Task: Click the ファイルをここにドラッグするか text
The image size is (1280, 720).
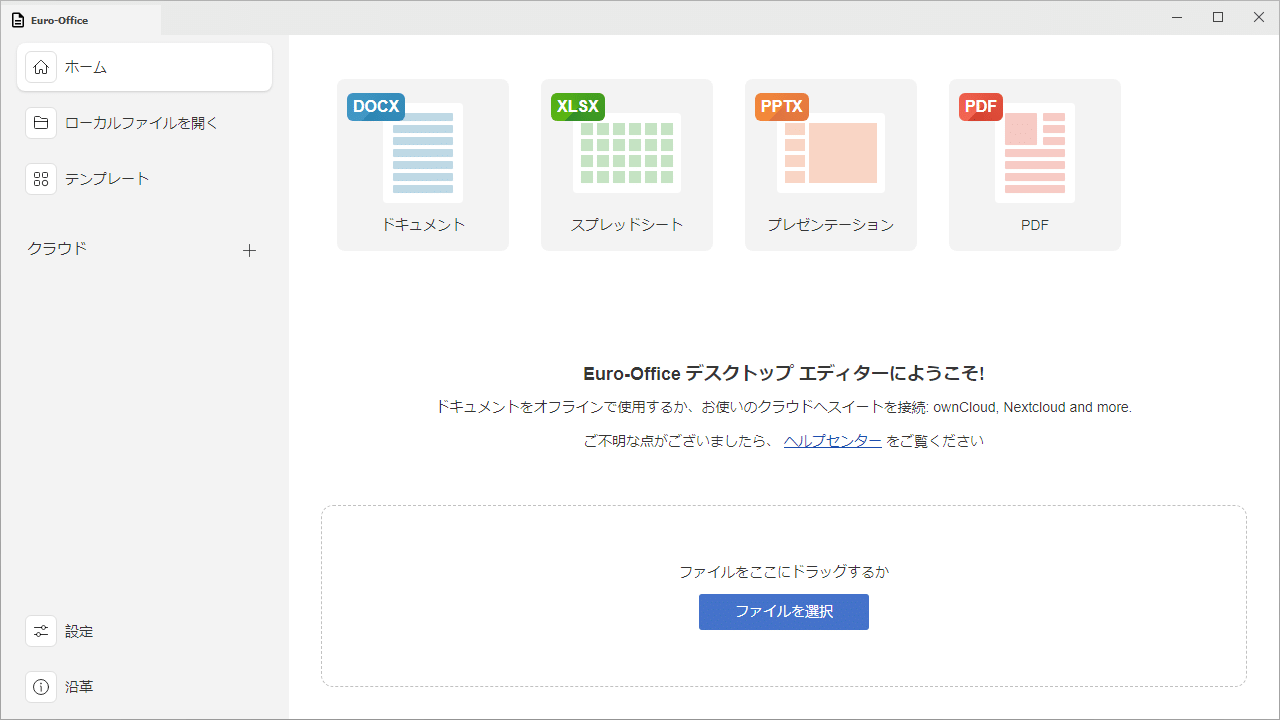Action: tap(784, 572)
